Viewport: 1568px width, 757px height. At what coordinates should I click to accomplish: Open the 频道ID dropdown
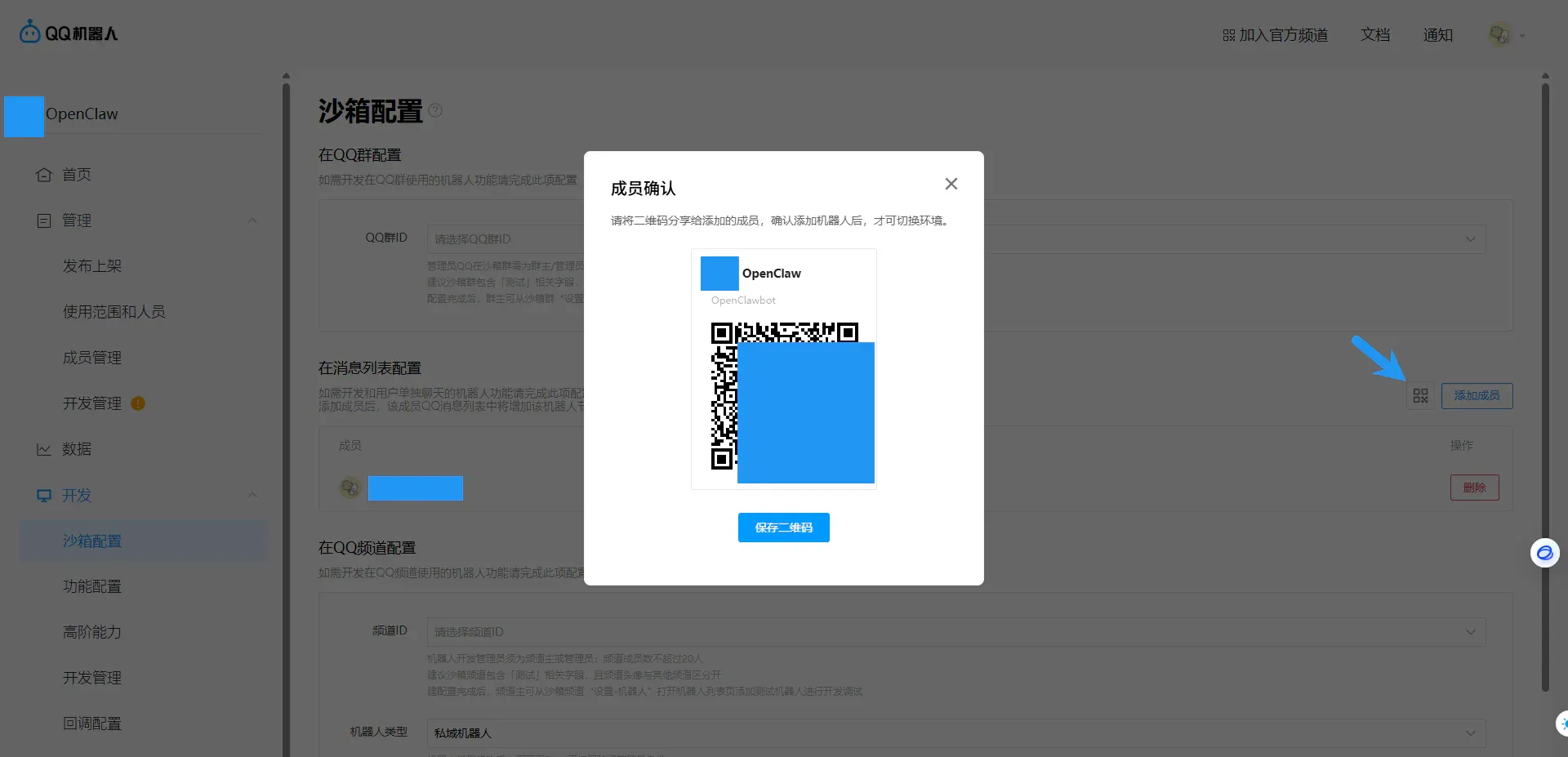coord(955,632)
